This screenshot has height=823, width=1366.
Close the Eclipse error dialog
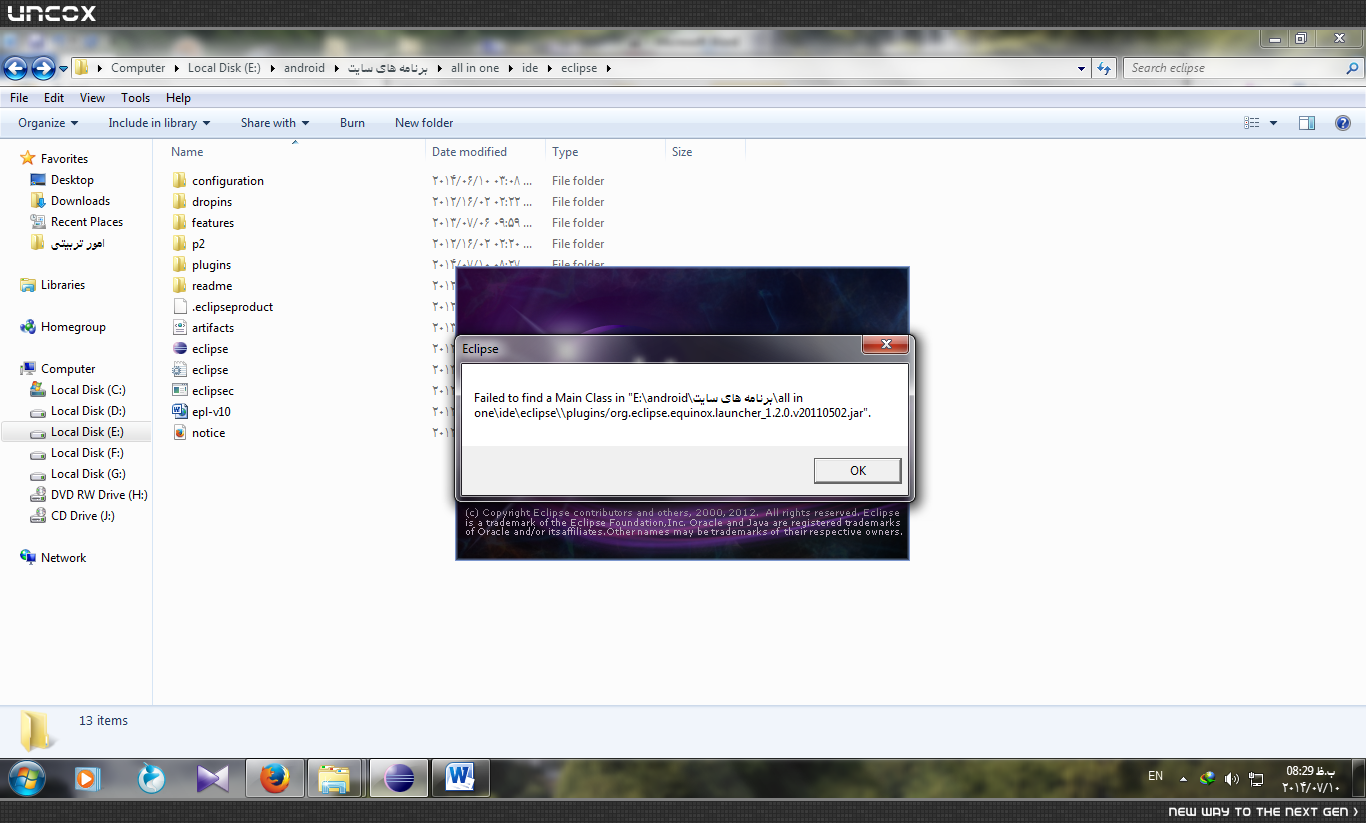tap(886, 346)
